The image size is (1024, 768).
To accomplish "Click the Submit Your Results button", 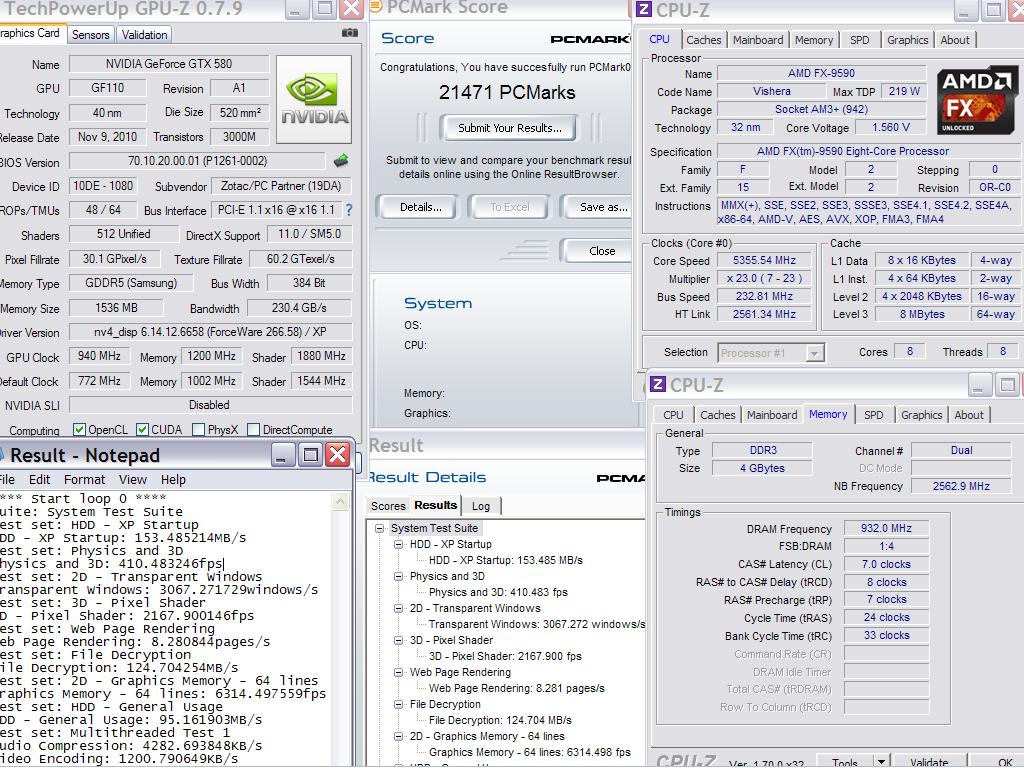I will click(509, 128).
